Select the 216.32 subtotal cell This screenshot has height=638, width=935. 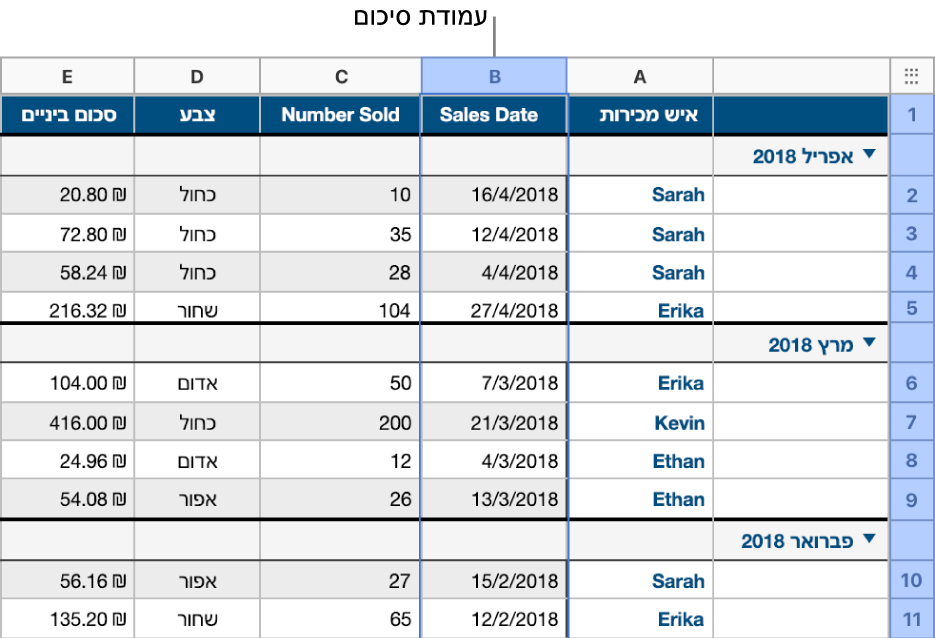click(x=67, y=309)
